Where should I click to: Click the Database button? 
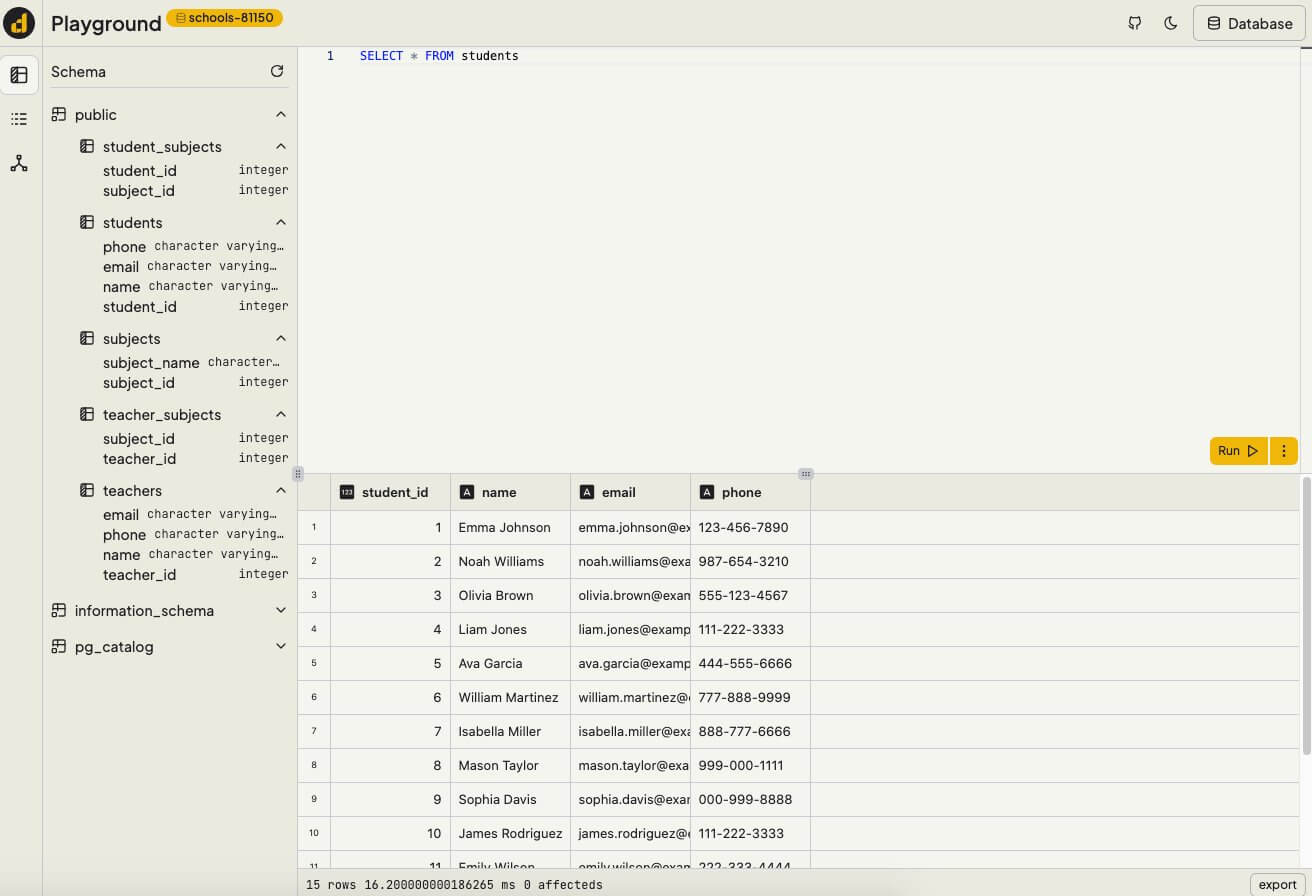point(1249,23)
